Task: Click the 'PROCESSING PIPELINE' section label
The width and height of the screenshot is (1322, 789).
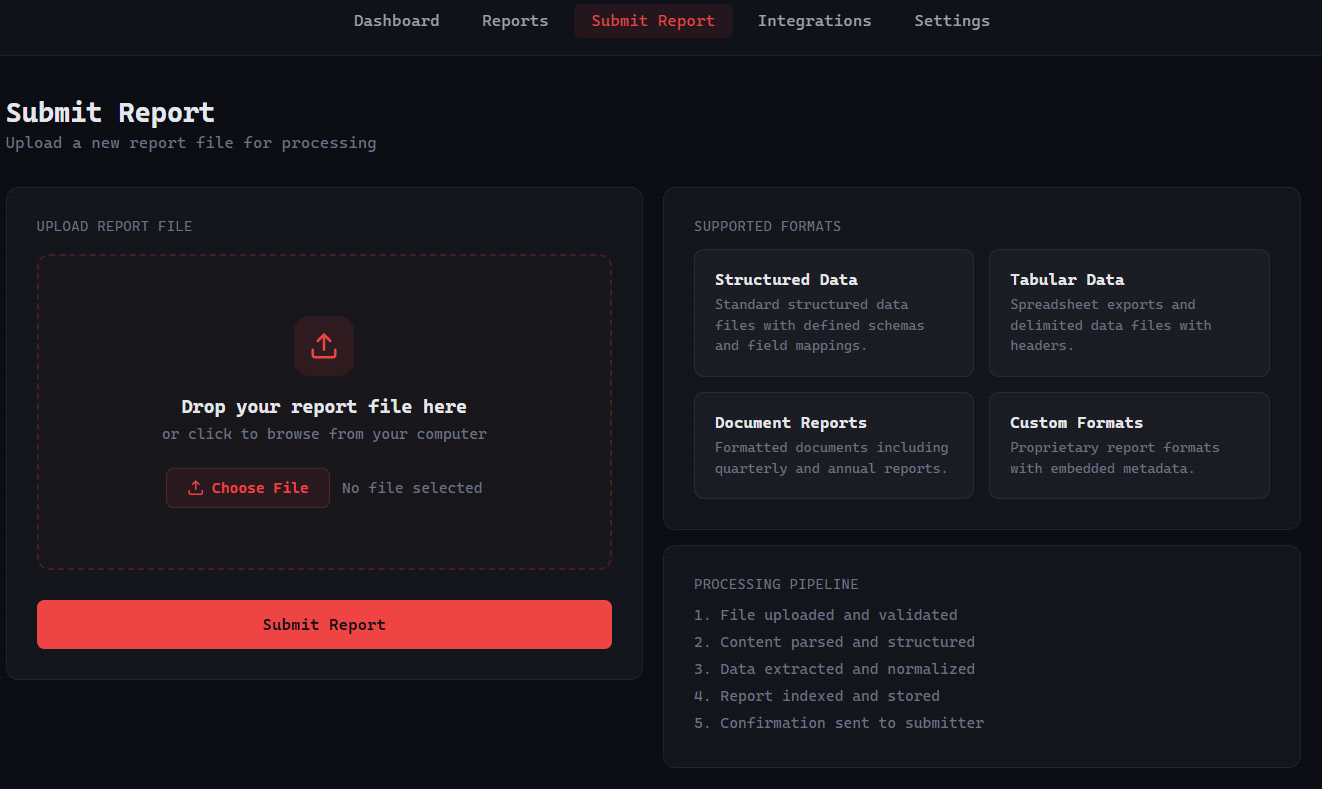Action: 776,584
